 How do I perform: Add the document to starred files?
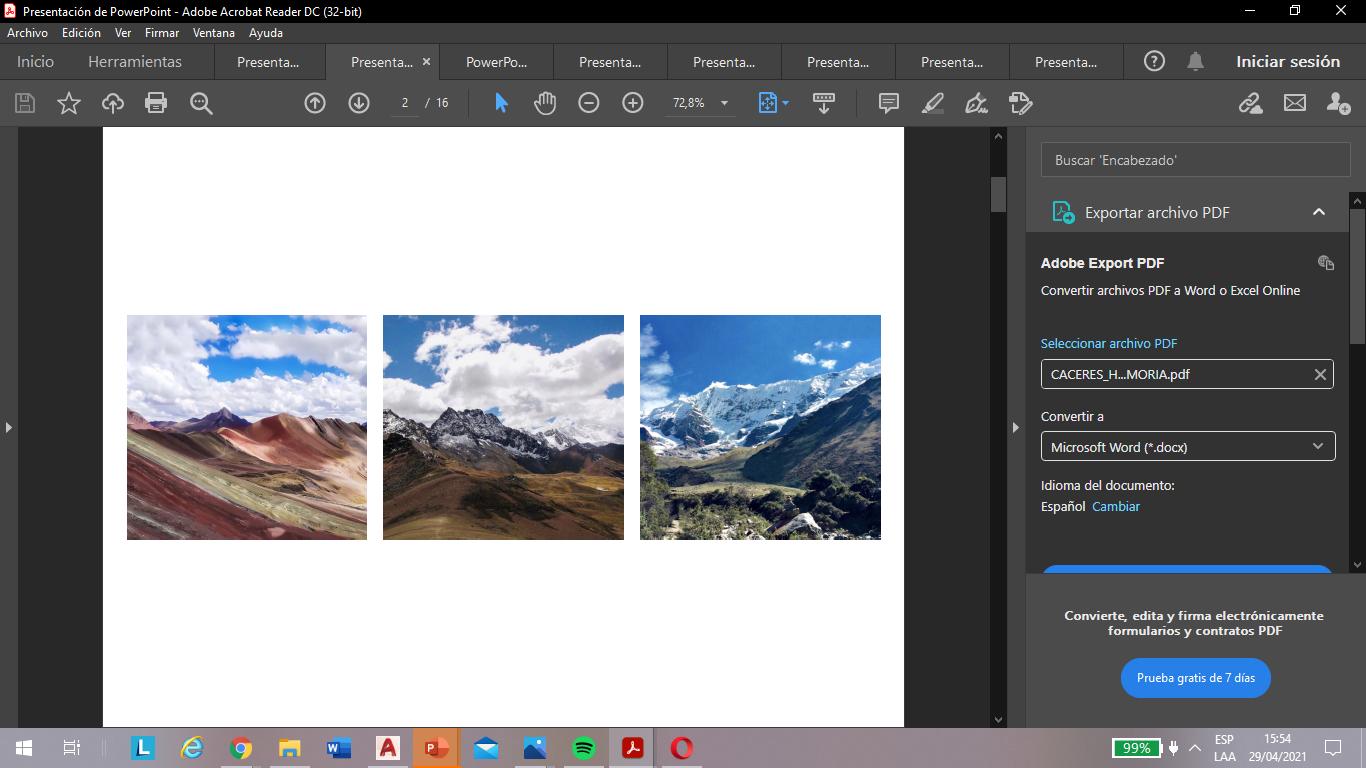pyautogui.click(x=69, y=103)
